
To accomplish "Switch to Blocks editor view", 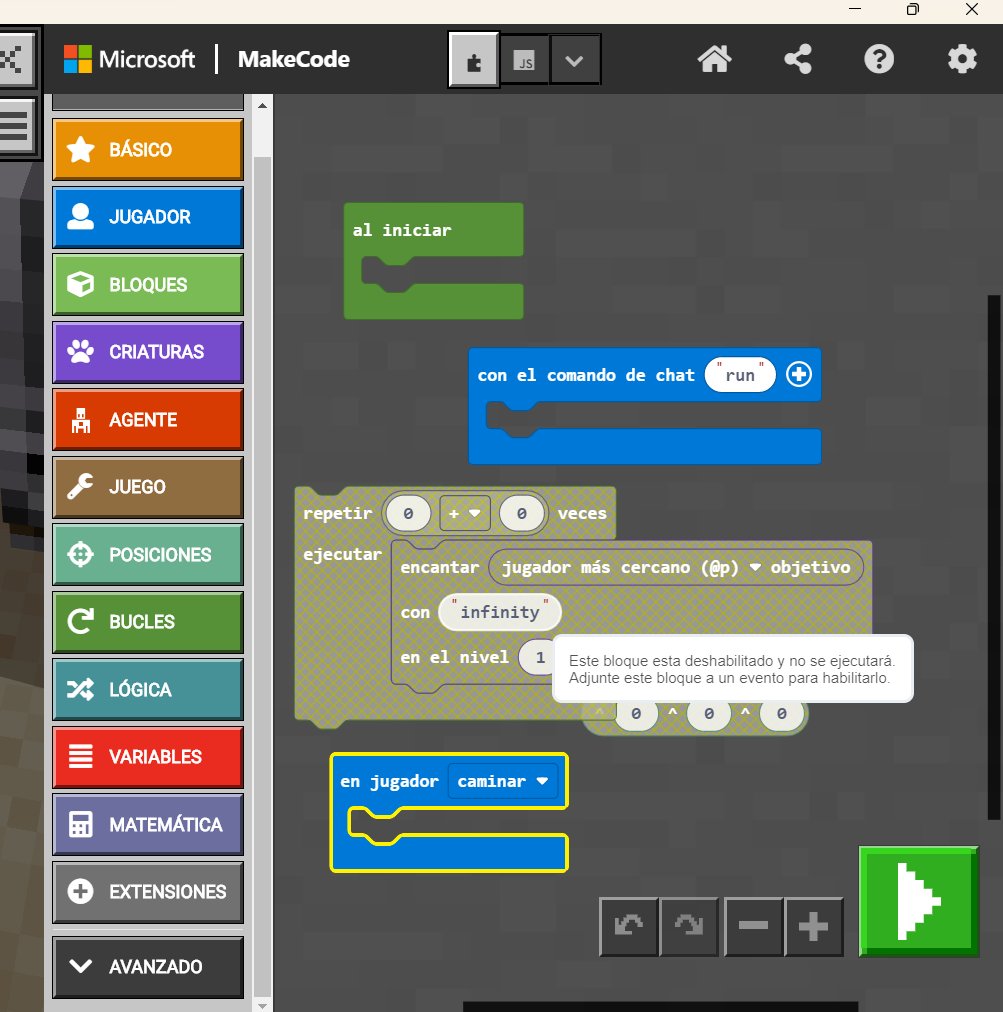I will tap(474, 61).
